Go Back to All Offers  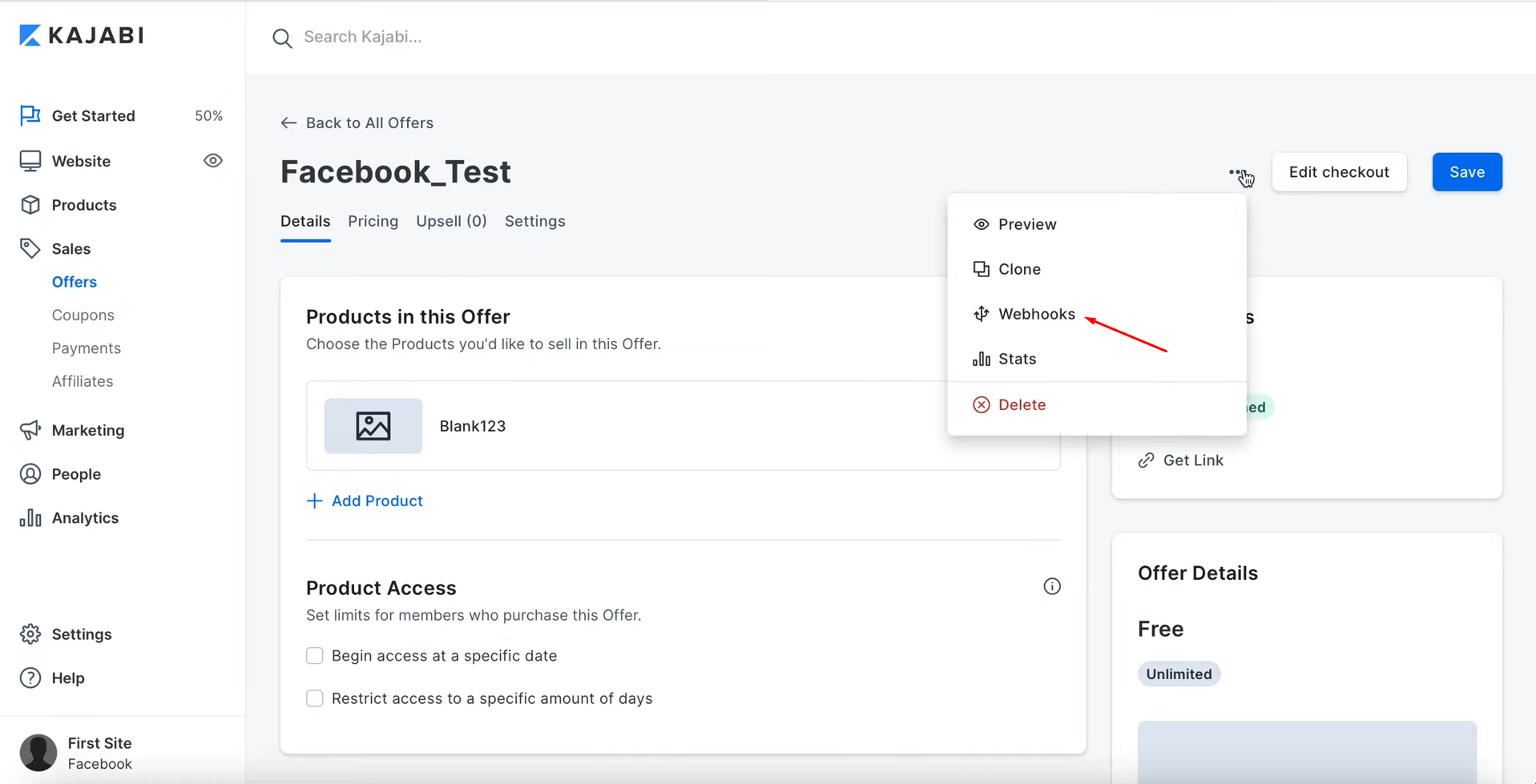click(x=357, y=123)
